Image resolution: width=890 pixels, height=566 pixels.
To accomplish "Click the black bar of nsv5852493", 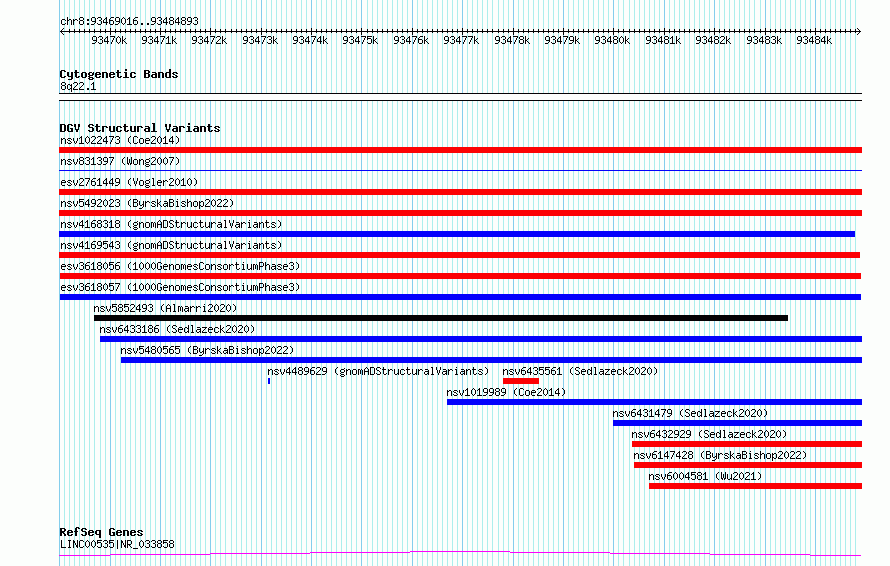I will (441, 318).
